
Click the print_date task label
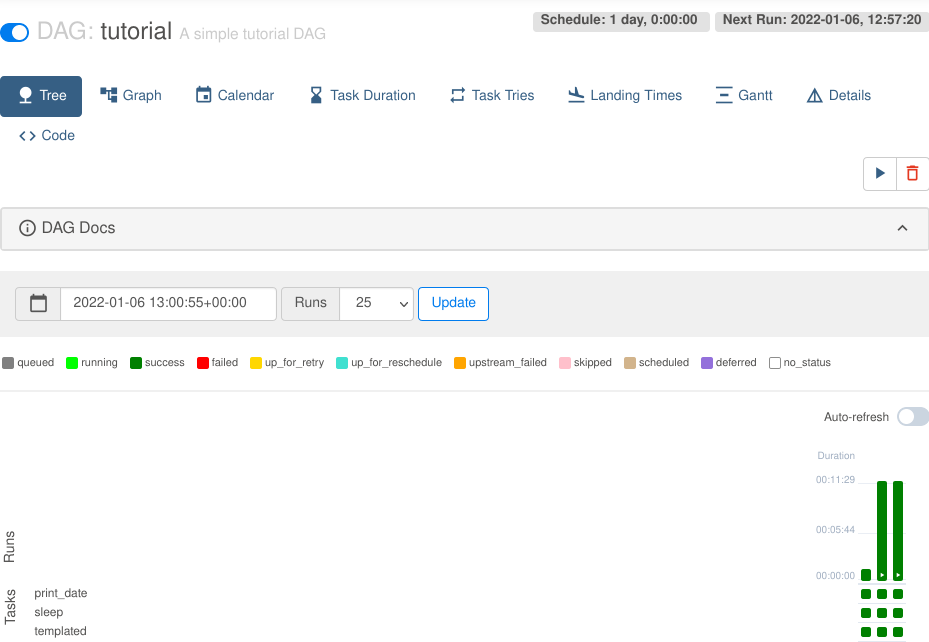(60, 593)
